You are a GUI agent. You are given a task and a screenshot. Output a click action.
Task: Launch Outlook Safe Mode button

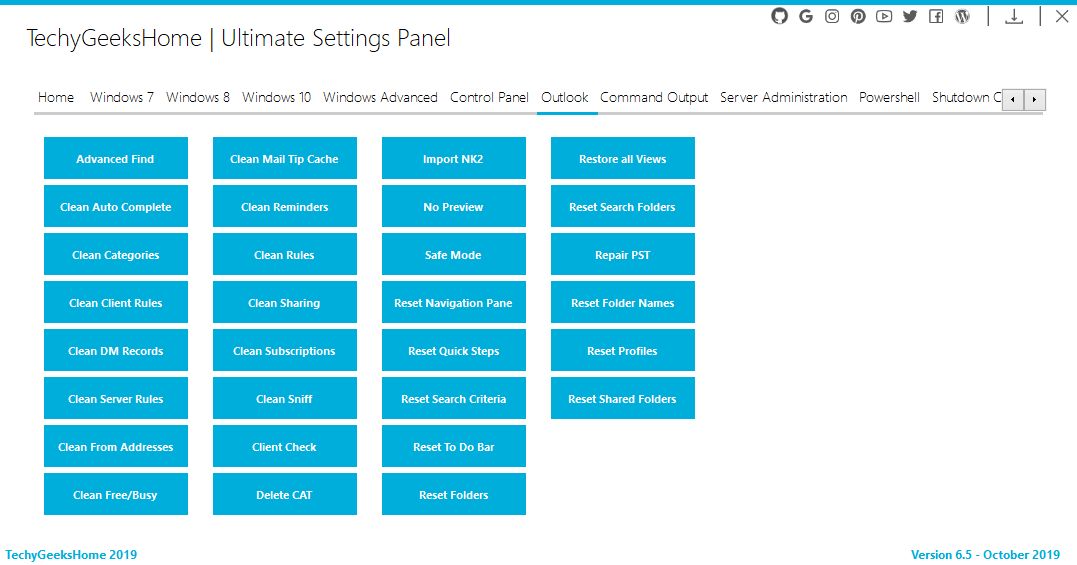coord(453,254)
